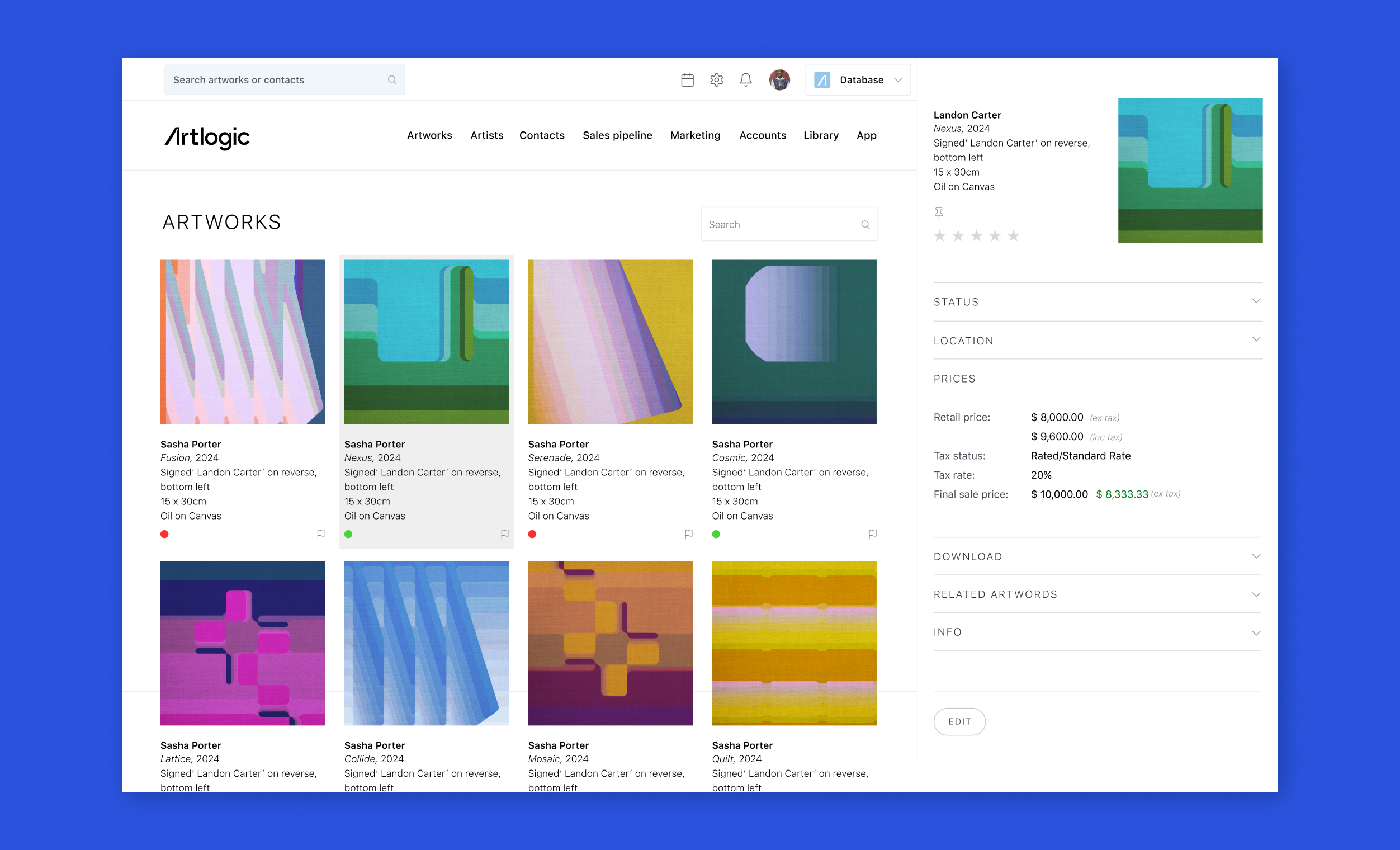The image size is (1400, 850).
Task: Open the Database dropdown
Action: coord(857,80)
